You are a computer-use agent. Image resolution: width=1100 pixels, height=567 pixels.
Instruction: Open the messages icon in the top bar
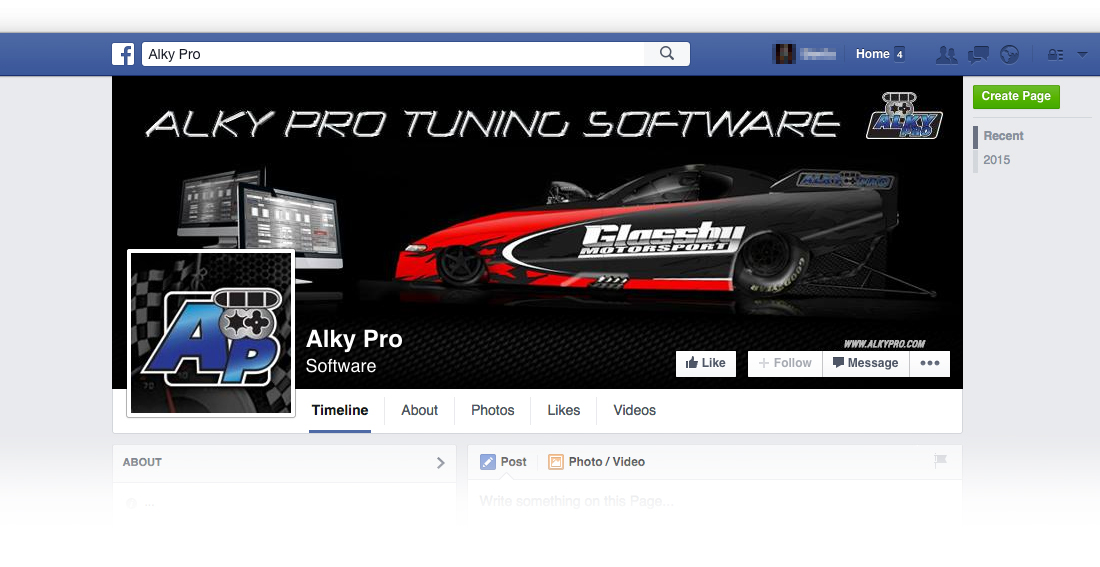pyautogui.click(x=978, y=54)
